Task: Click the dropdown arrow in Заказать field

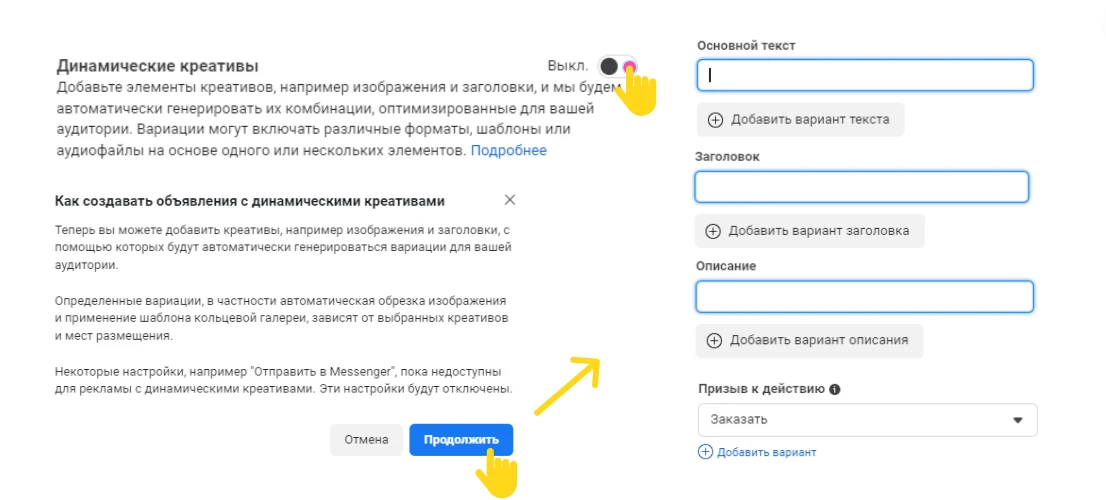Action: [1017, 420]
